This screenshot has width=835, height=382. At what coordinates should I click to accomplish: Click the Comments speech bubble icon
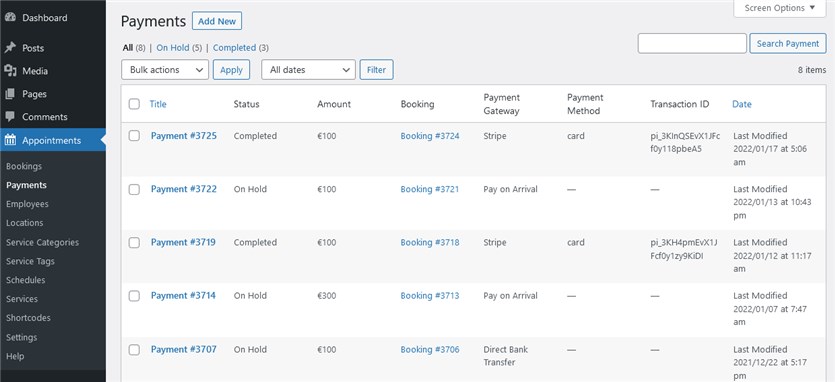coord(10,117)
